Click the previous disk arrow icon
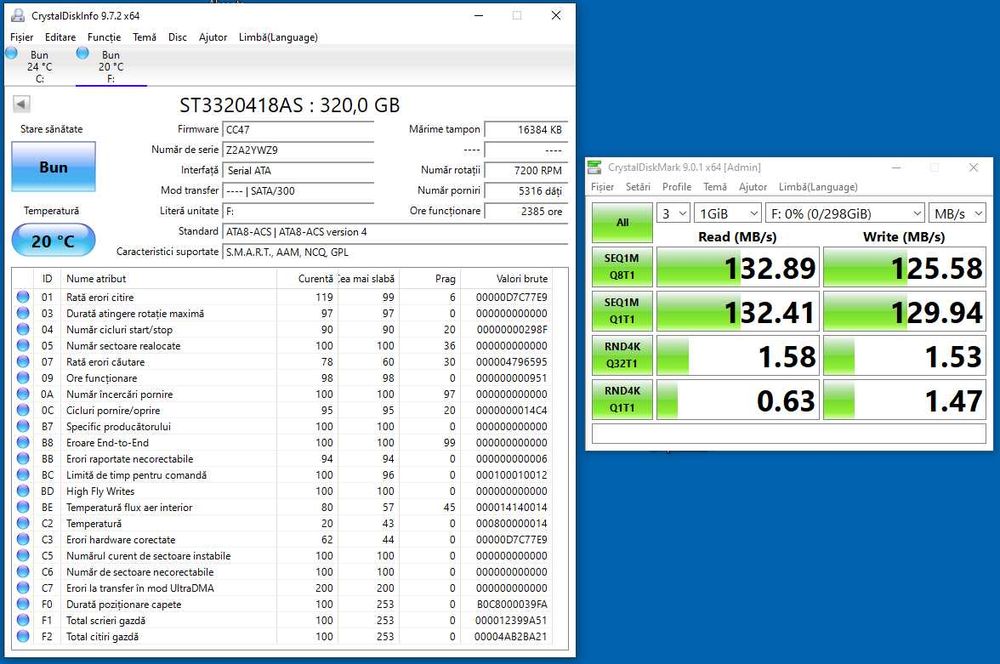 pyautogui.click(x=21, y=104)
